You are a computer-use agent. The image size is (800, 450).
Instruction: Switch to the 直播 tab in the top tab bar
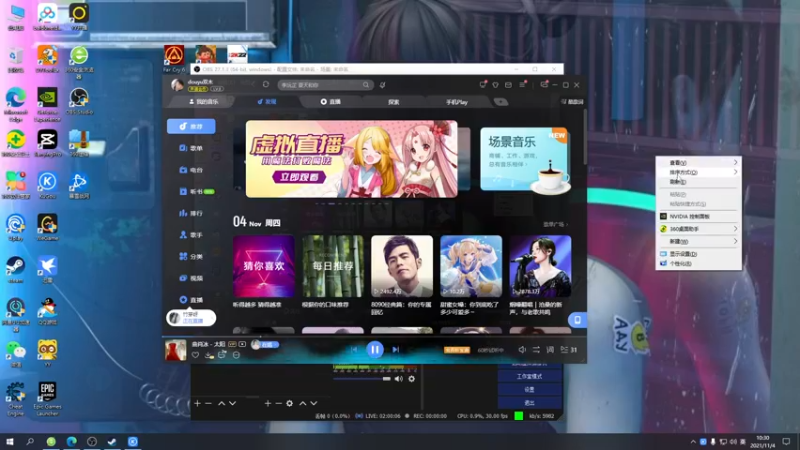coord(331,102)
